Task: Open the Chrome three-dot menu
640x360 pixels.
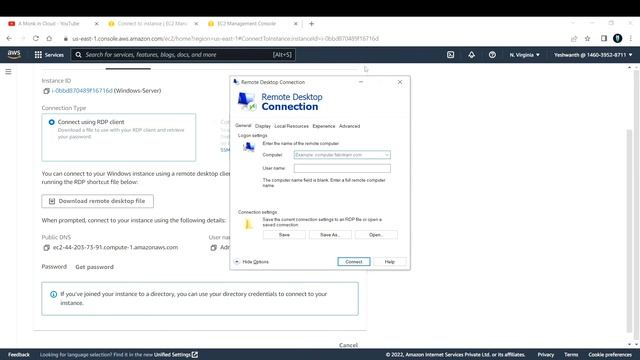Action: [x=631, y=38]
